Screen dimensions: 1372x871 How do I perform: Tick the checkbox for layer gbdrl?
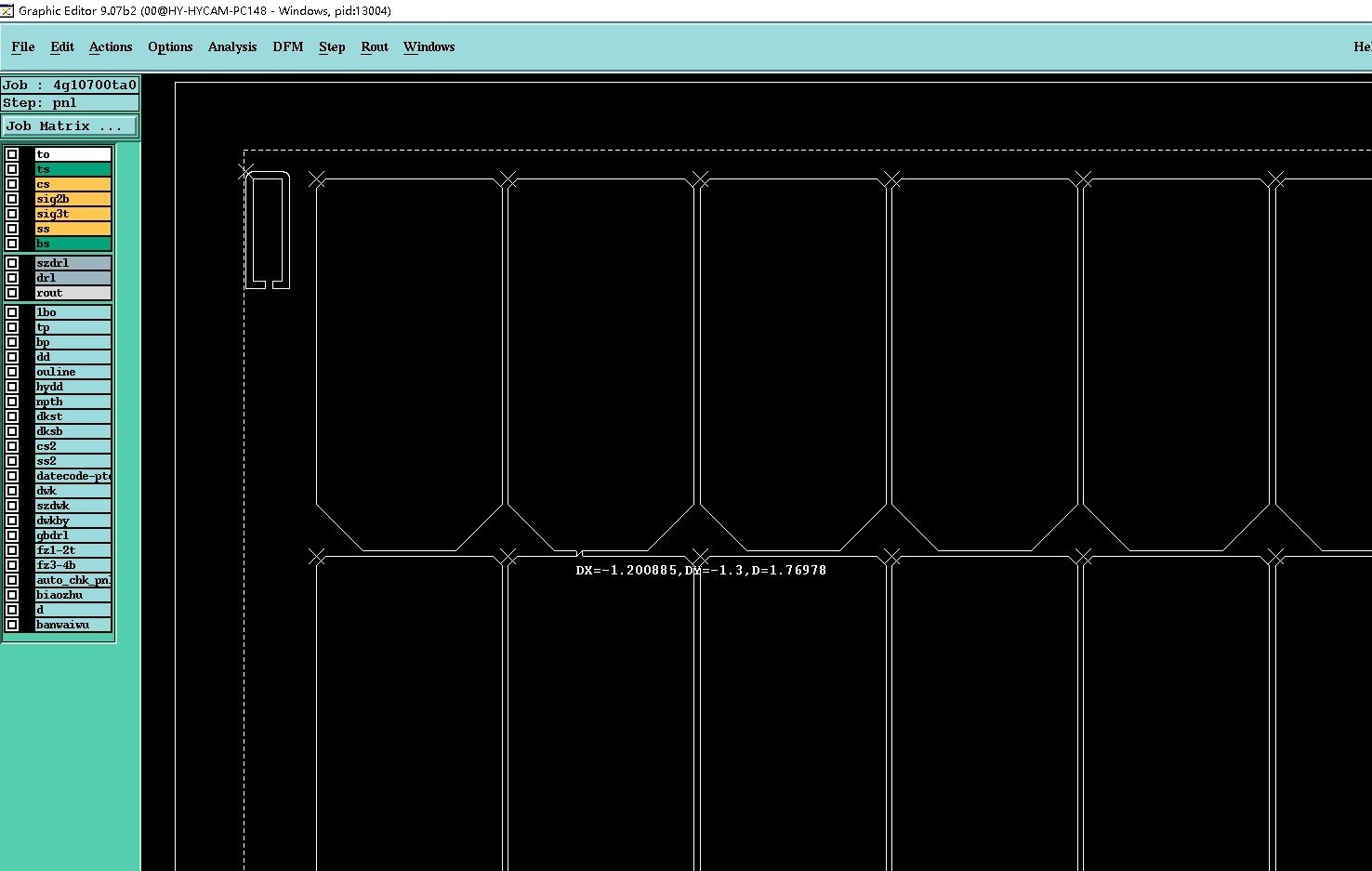(x=12, y=535)
